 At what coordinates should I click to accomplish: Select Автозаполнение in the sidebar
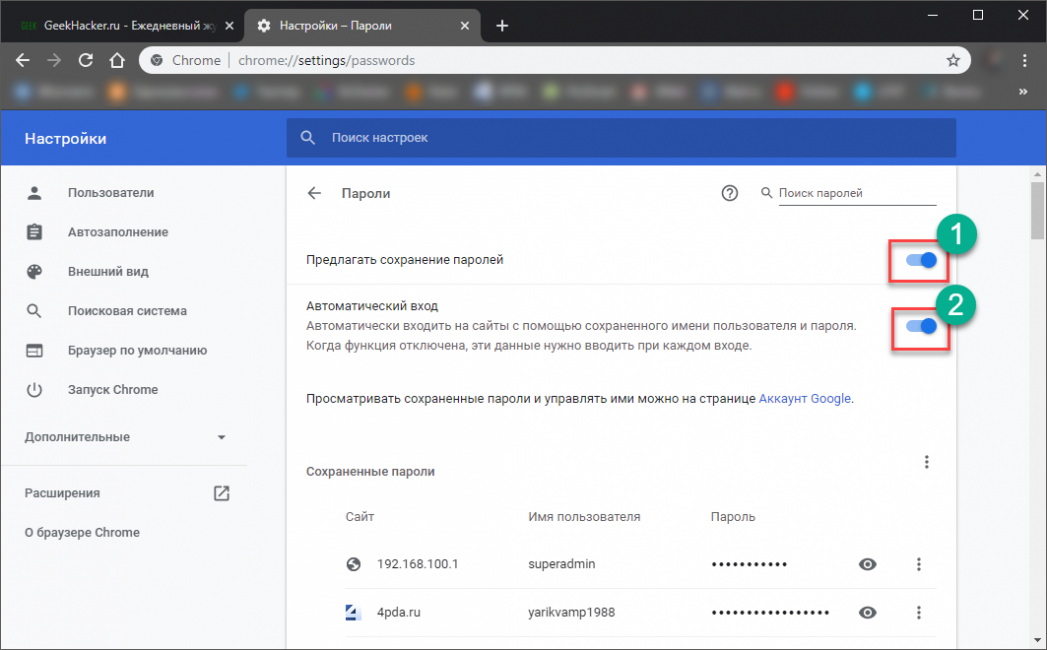[117, 232]
